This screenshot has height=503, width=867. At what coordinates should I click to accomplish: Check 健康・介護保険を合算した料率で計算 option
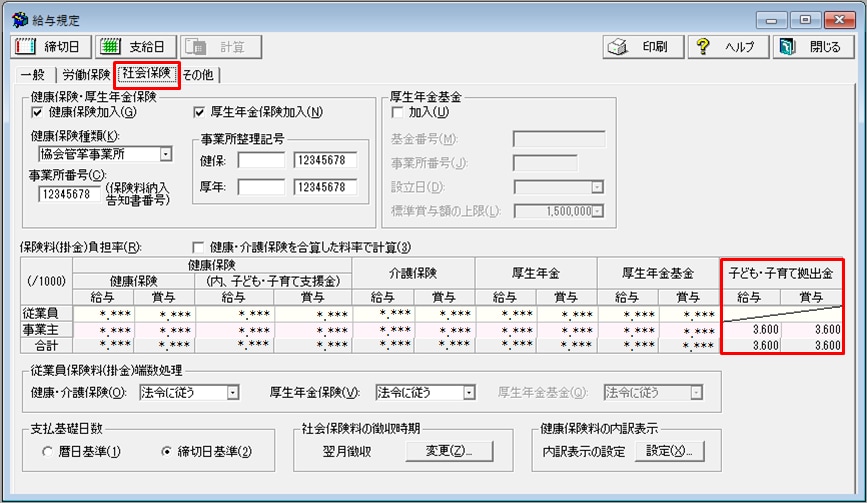pyautogui.click(x=198, y=247)
